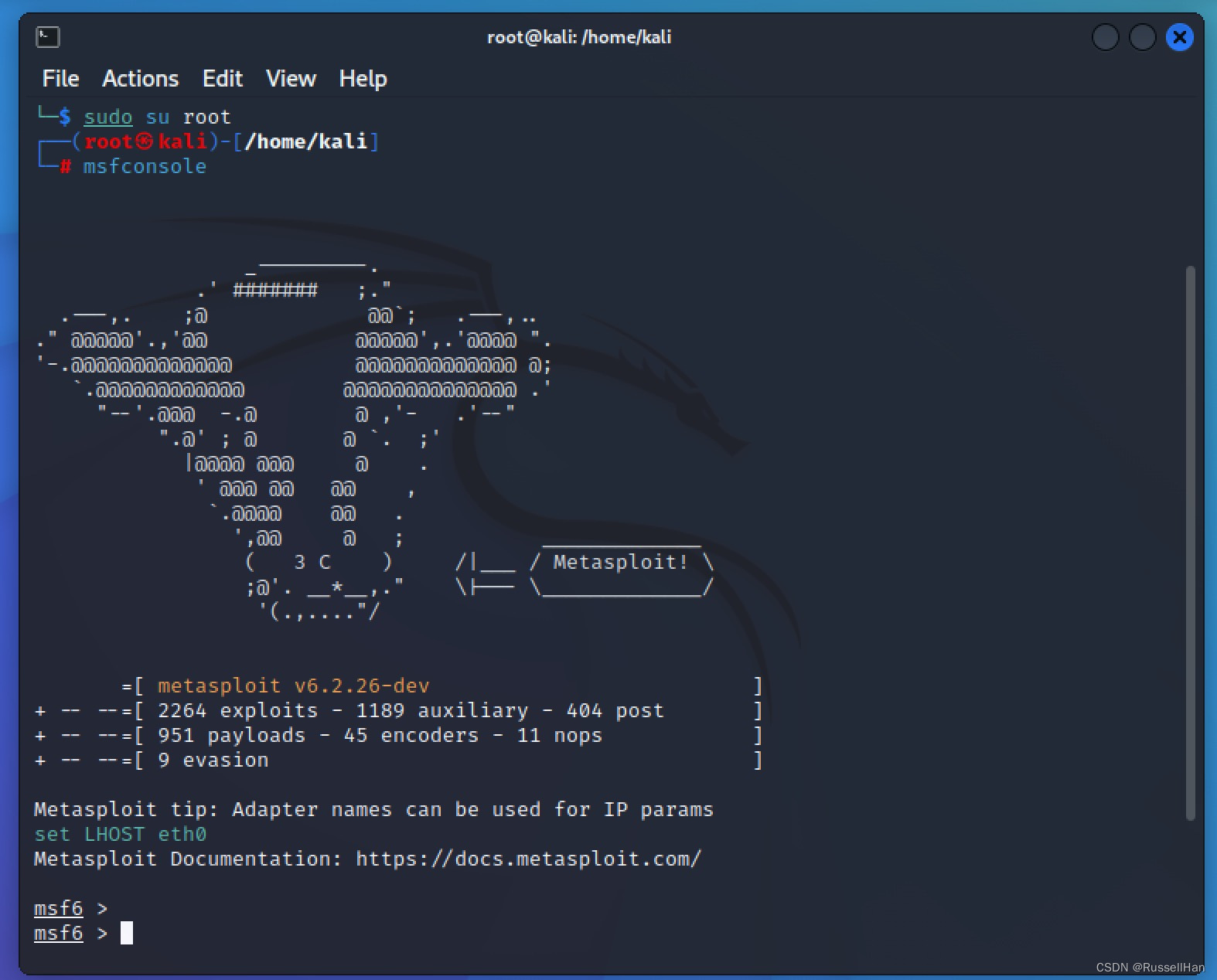Viewport: 1217px width, 980px height.
Task: Open the Edit menu
Action: coord(223,79)
